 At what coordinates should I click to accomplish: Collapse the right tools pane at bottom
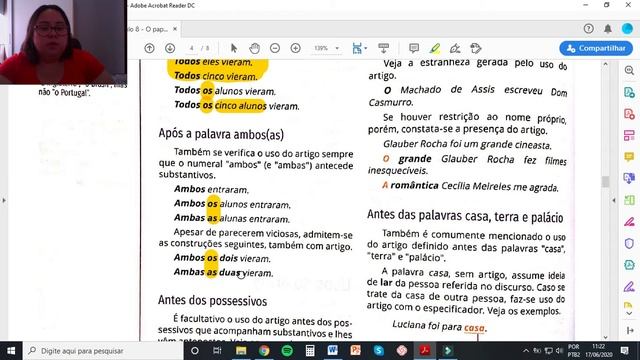[629, 330]
